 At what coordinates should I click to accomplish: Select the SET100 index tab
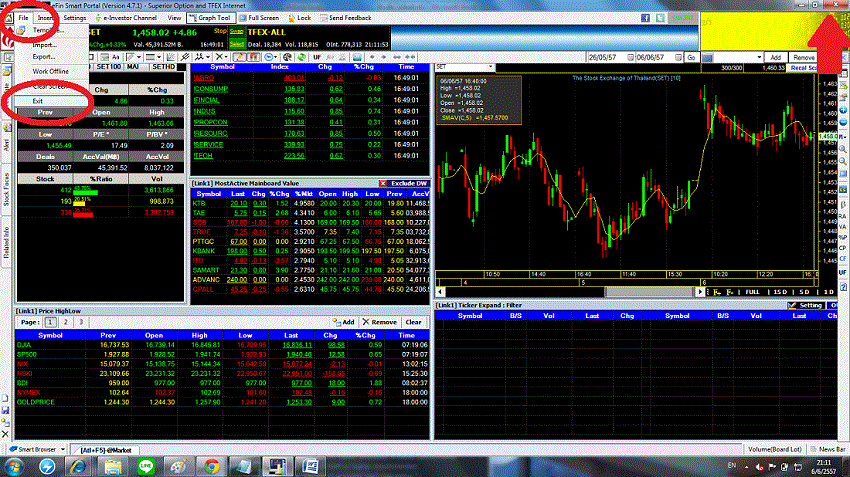click(x=108, y=67)
